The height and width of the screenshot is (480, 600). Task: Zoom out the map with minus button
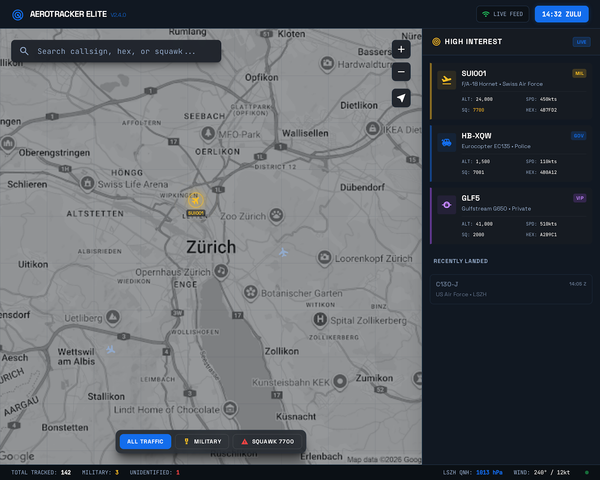coord(401,72)
